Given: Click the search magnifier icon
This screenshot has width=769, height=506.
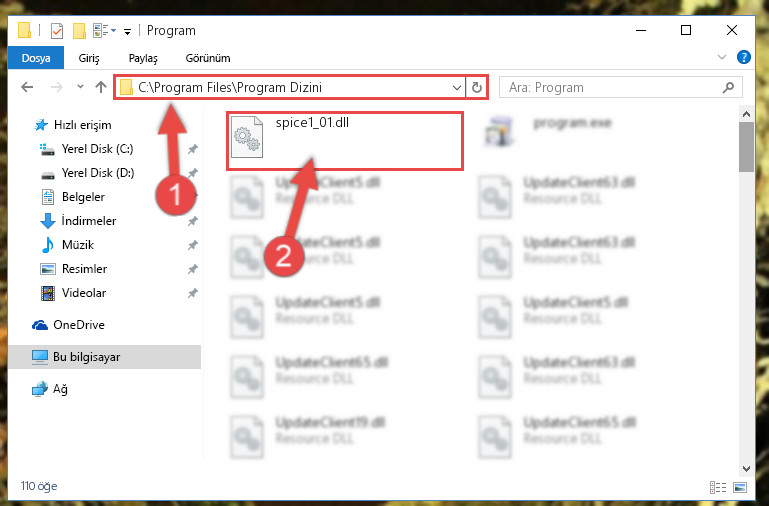Looking at the screenshot, I should (729, 87).
